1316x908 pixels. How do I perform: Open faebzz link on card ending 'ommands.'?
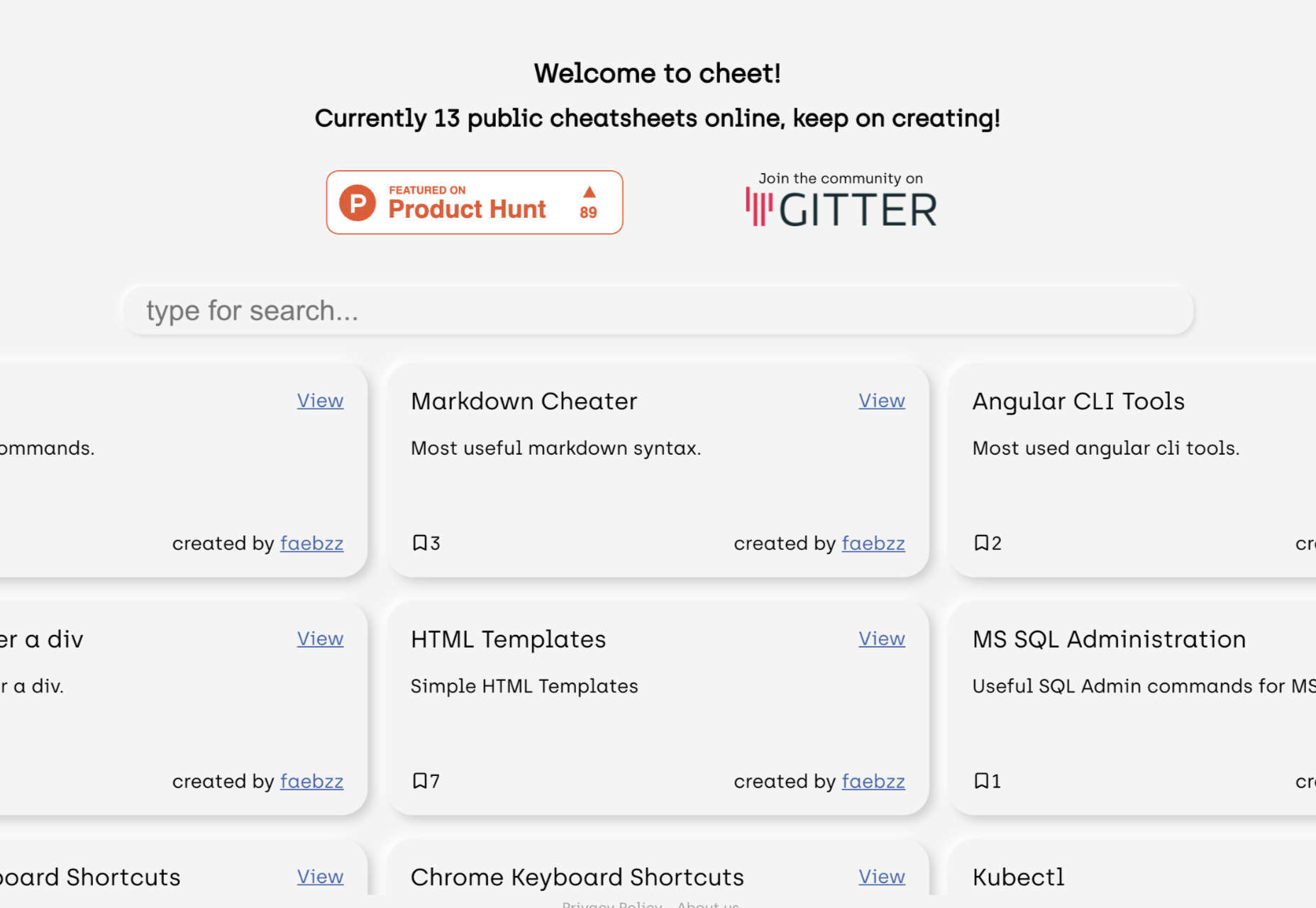point(311,543)
